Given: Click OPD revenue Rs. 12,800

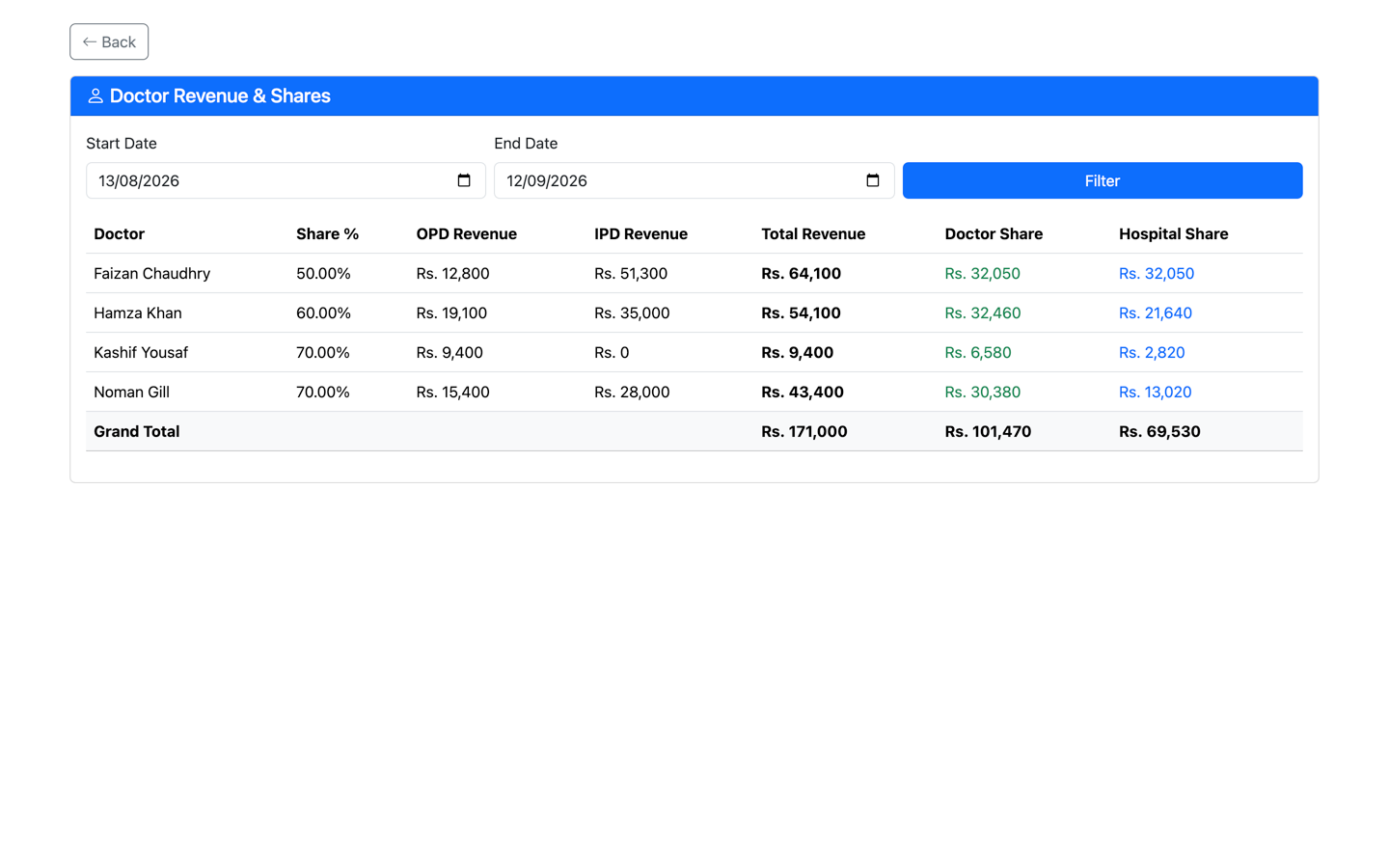Looking at the screenshot, I should pos(452,273).
